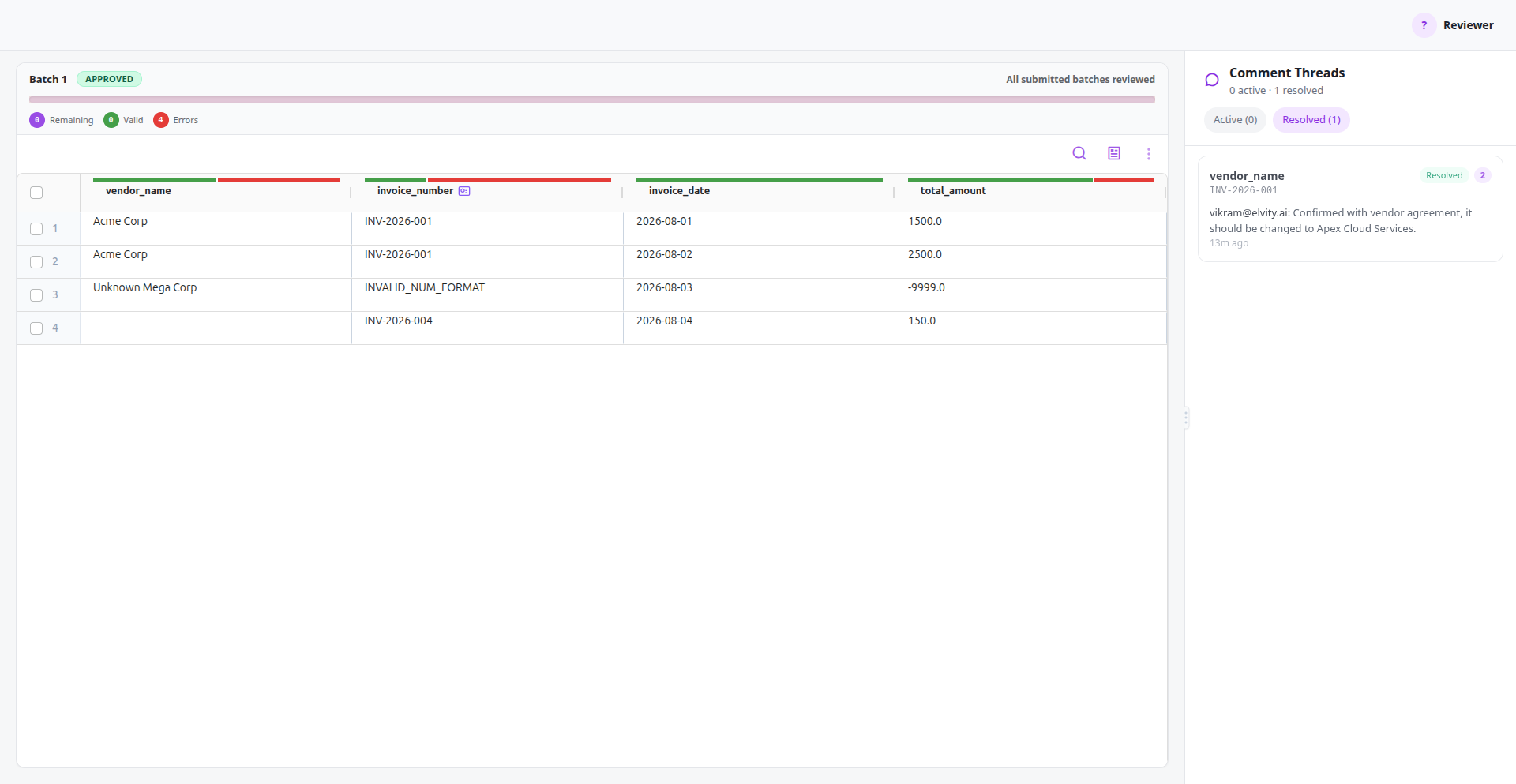Click the APPROVED status badge
Image resolution: width=1516 pixels, height=784 pixels.
coord(109,79)
